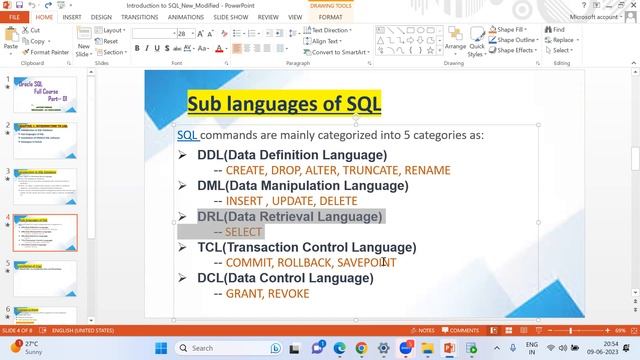
Task: Open the Align Text dropdown
Action: pyautogui.click(x=322, y=41)
